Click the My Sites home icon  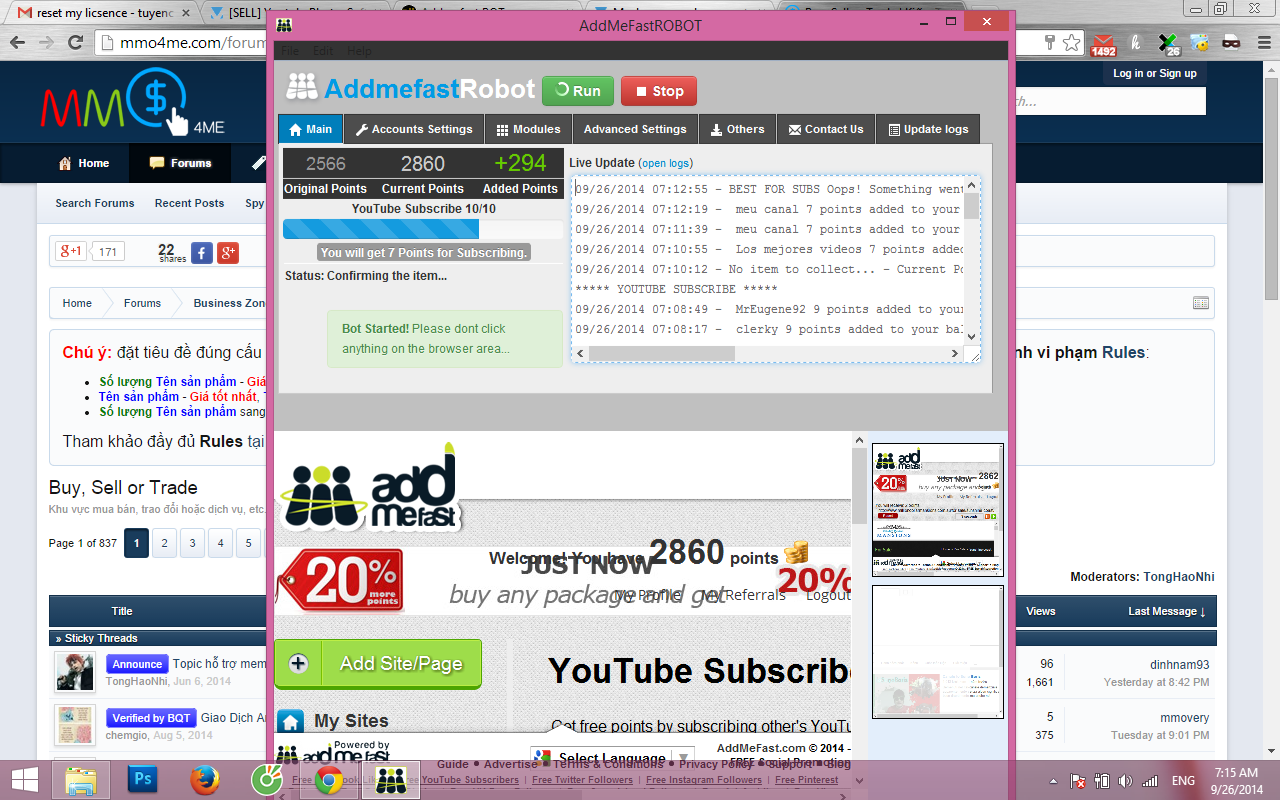pos(291,721)
